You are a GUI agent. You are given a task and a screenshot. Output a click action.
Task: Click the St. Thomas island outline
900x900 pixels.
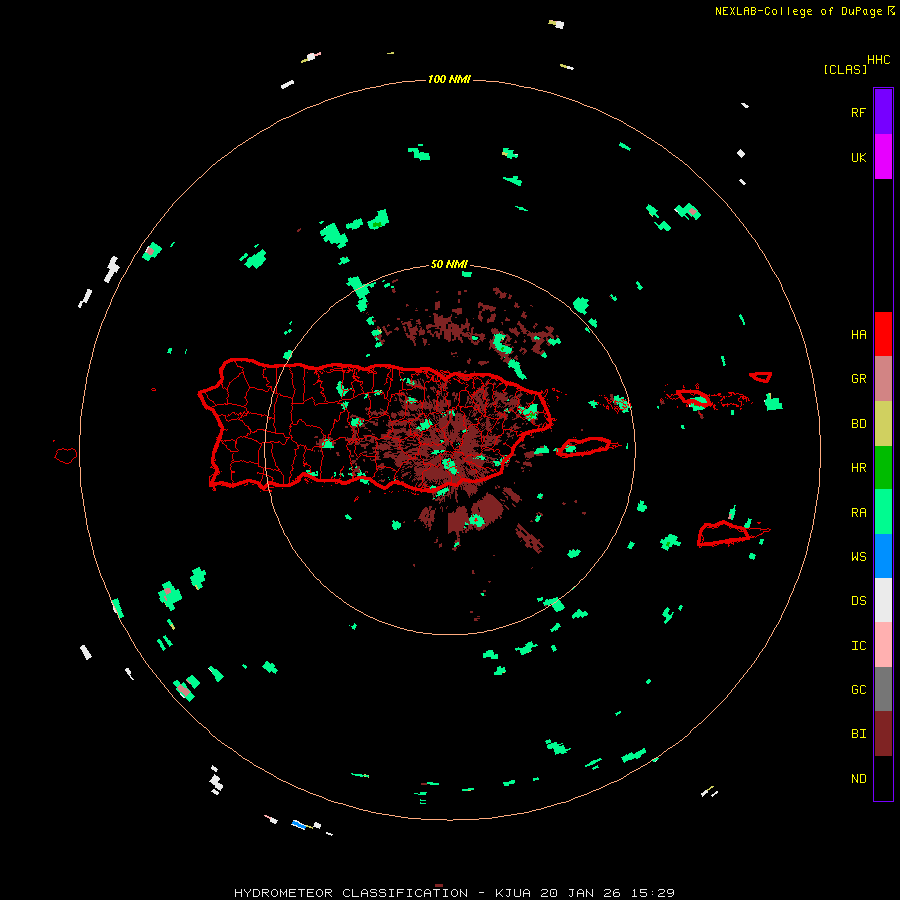(x=693, y=398)
